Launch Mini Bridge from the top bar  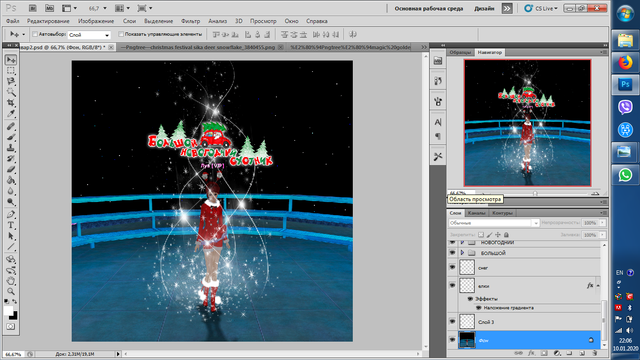49,8
